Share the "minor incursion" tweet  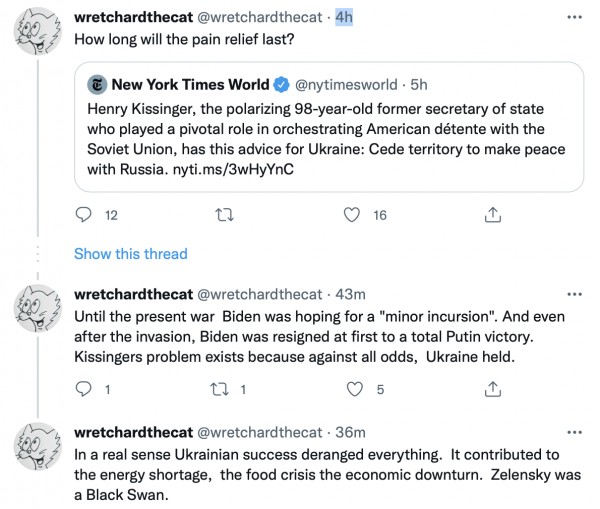click(492, 389)
